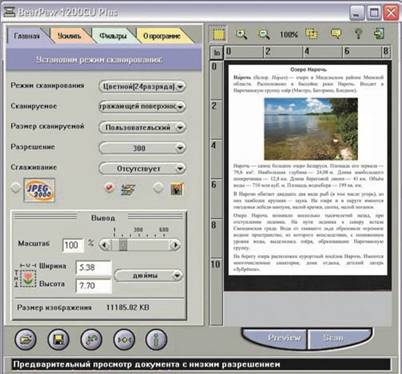Open the Разрешение 300 dropdown
This screenshot has width=402, height=374.
[x=142, y=148]
